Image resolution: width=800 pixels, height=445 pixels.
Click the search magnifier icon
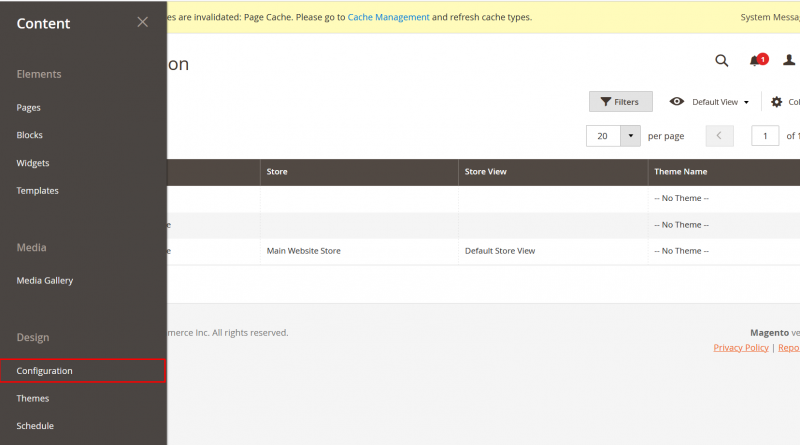pyautogui.click(x=722, y=61)
